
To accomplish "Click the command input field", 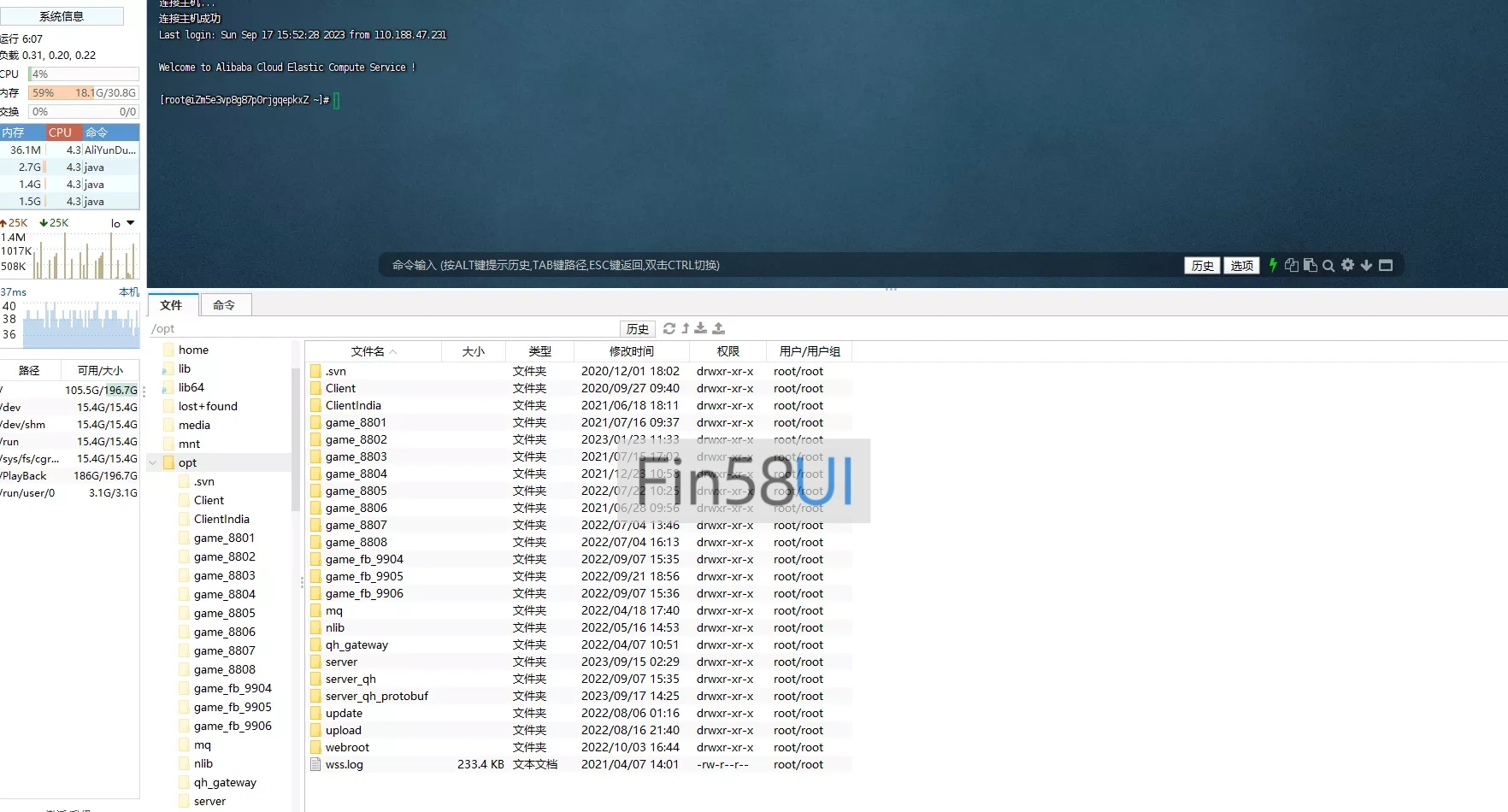I will tap(769, 265).
